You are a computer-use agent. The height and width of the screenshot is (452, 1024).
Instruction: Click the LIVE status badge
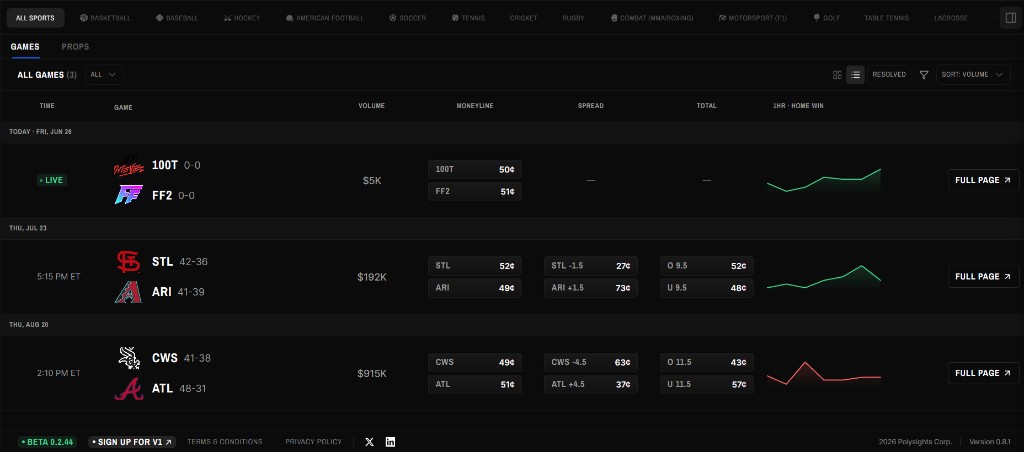(52, 180)
